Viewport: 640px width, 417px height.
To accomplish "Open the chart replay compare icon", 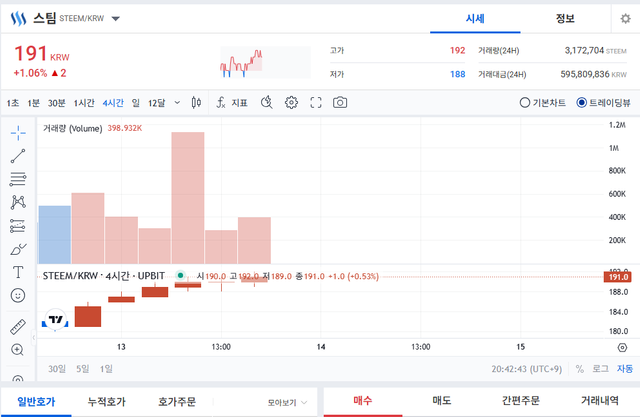I will pyautogui.click(x=267, y=102).
